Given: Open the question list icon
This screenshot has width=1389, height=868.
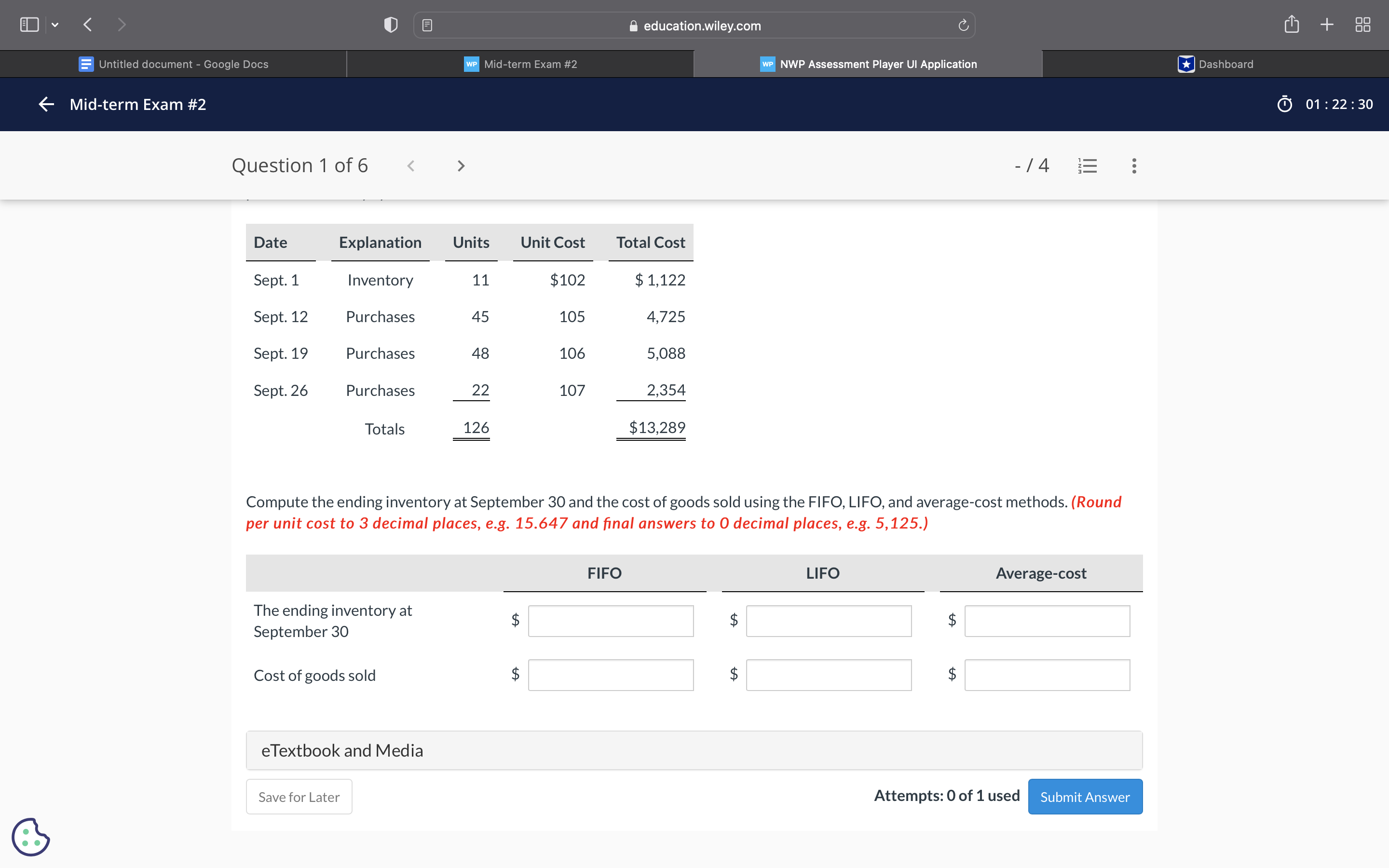Looking at the screenshot, I should (x=1088, y=166).
